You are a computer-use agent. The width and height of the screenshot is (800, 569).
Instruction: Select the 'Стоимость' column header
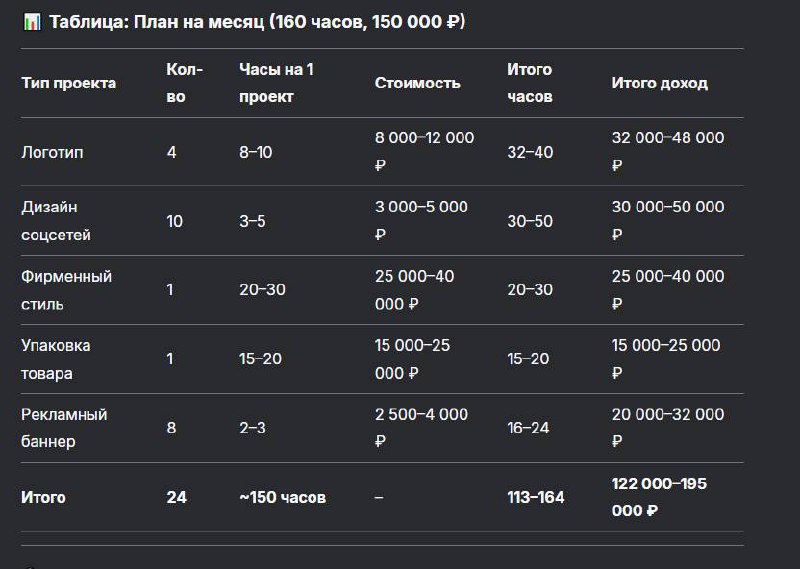pos(417,83)
